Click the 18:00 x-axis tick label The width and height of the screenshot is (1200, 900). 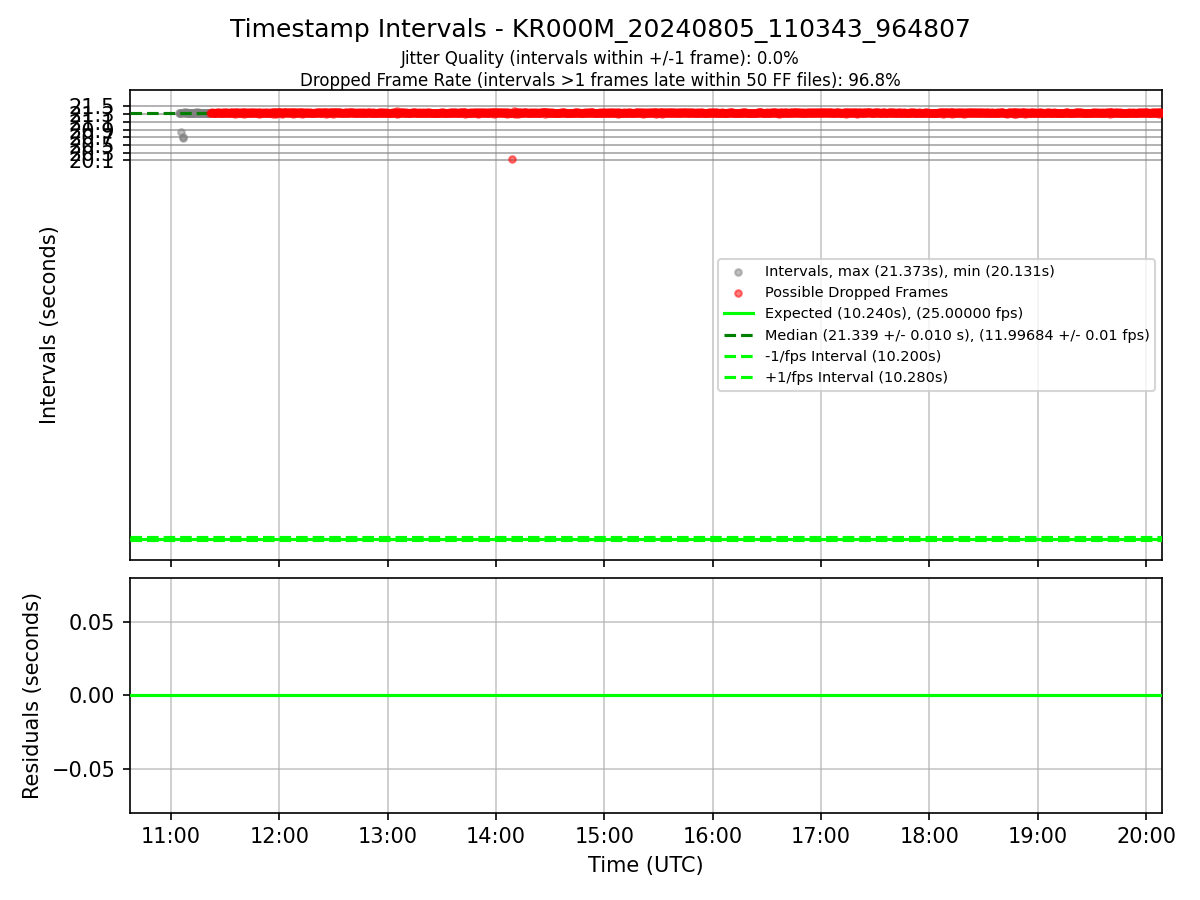[929, 837]
